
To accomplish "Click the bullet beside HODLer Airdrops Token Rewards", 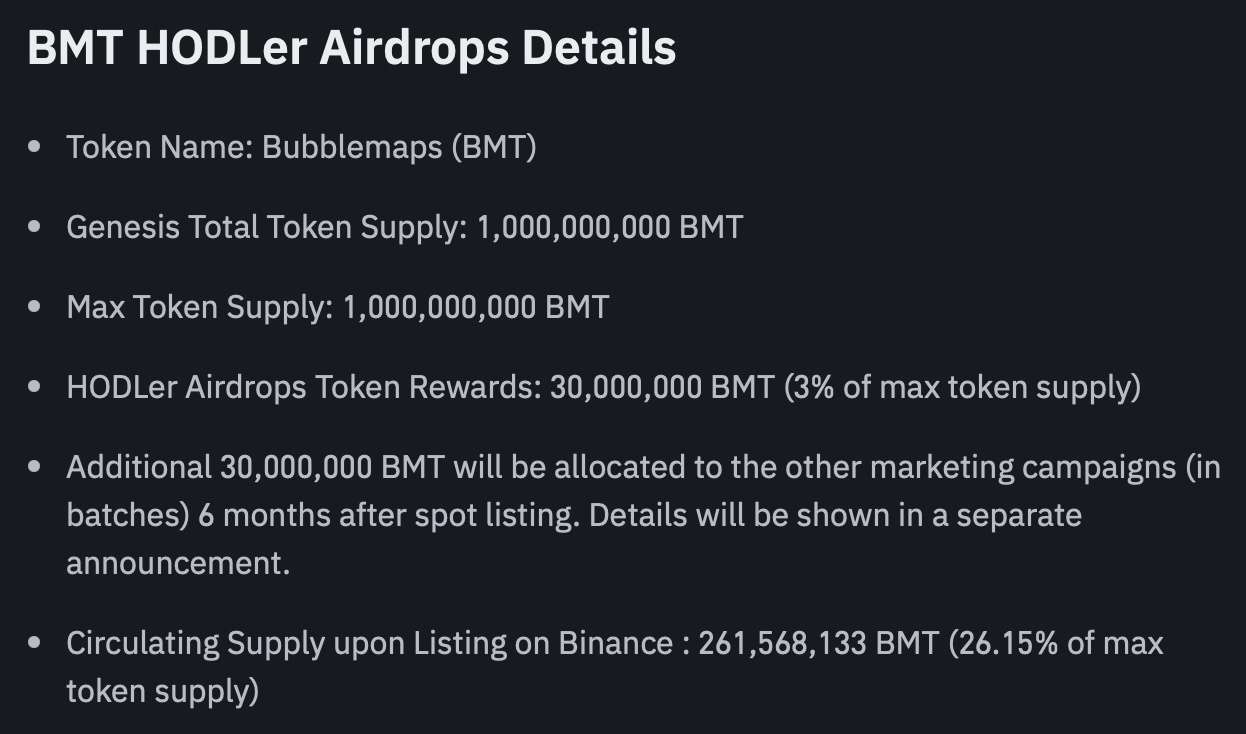I will pyautogui.click(x=35, y=387).
